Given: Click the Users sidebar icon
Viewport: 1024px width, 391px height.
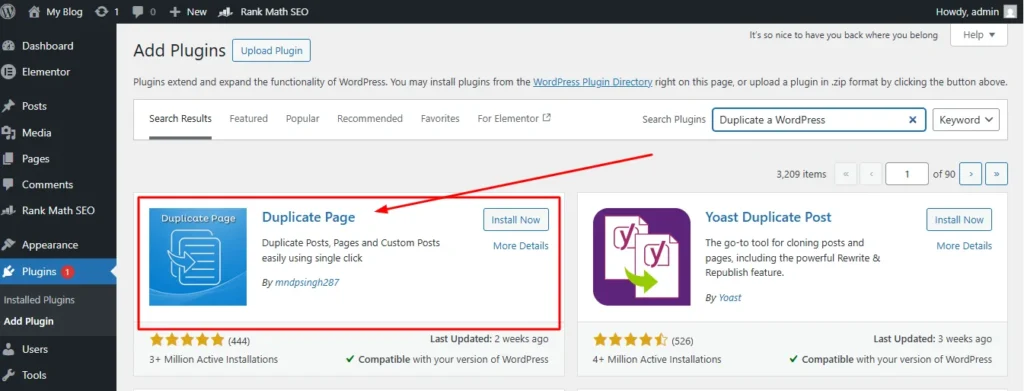Looking at the screenshot, I should (x=8, y=349).
